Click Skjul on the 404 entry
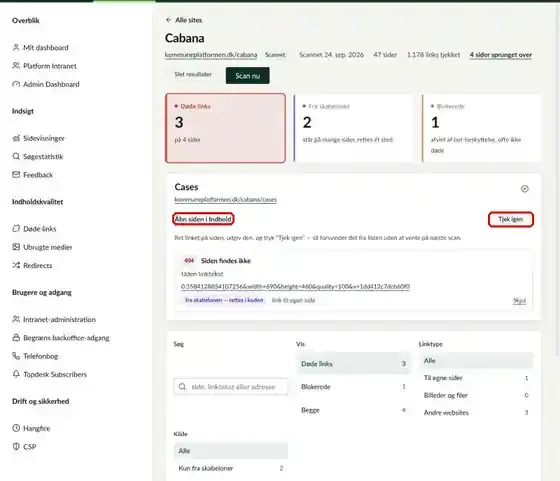This screenshot has height=481, width=560. click(519, 301)
